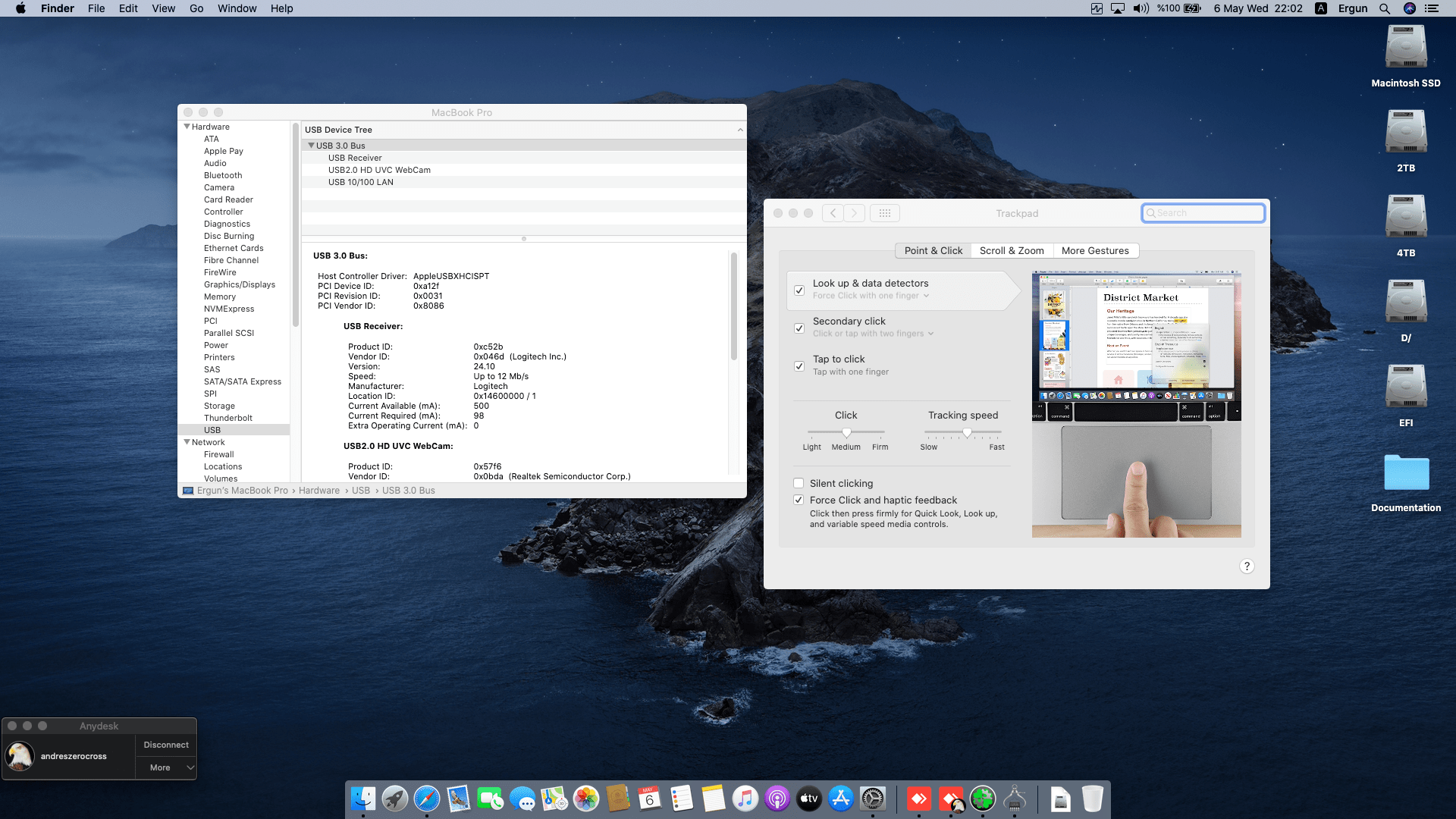1456x819 pixels.
Task: Open System Preferences gear in the dock
Action: 873,799
